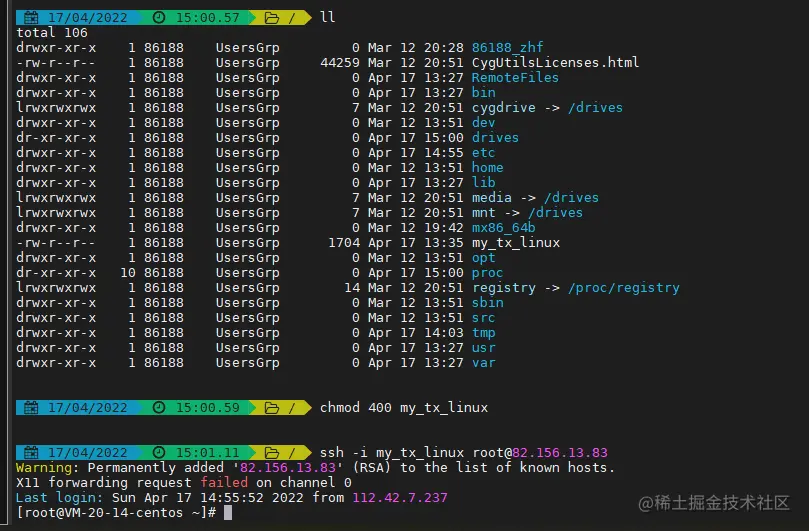The image size is (809, 531).
Task: Click the file size 44259
Action: pos(339,62)
